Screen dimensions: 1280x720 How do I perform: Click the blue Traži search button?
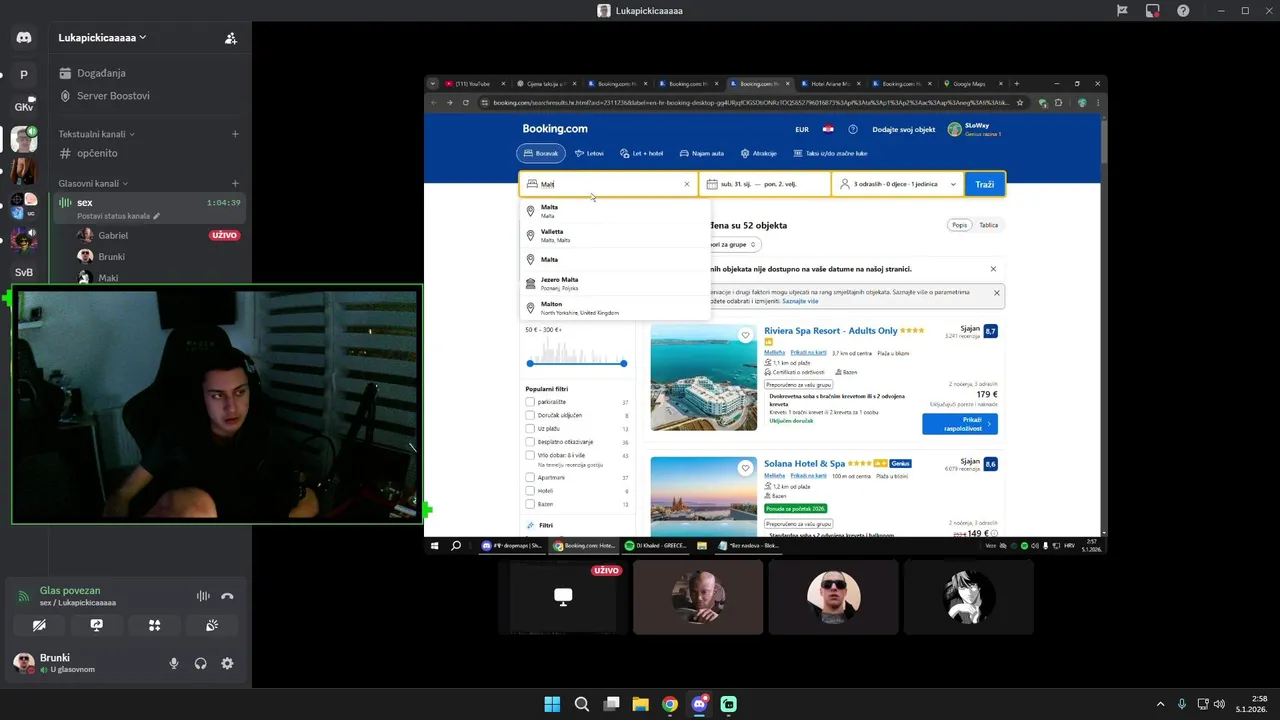click(x=985, y=184)
